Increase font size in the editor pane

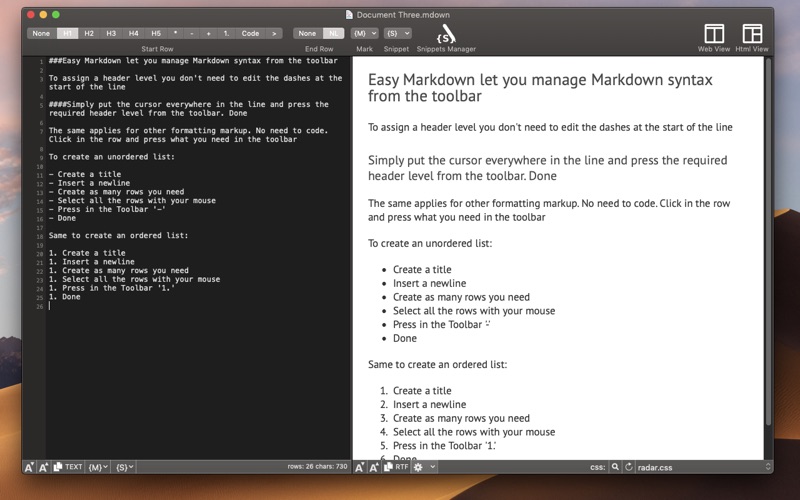pos(43,467)
